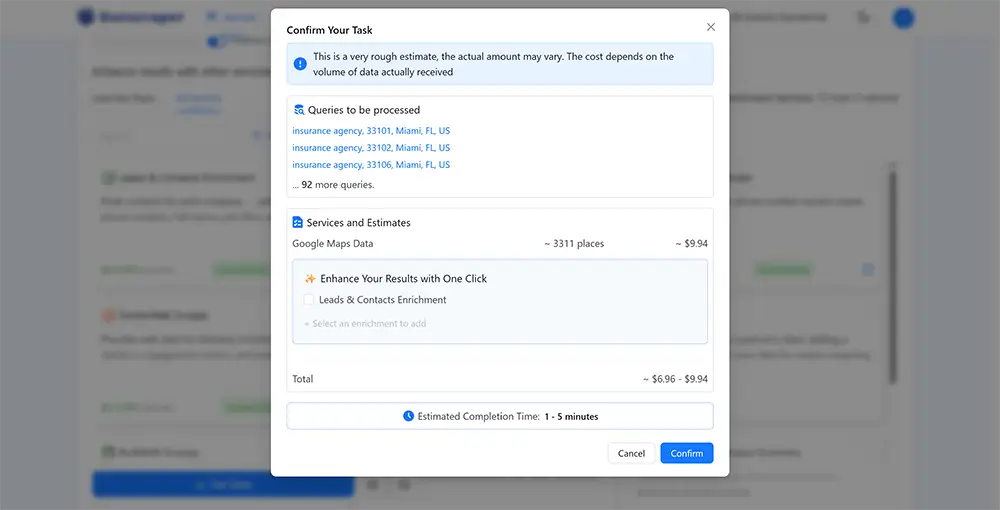Image resolution: width=1000 pixels, height=510 pixels.
Task: Click the 'Confirm Your Task' dialog title
Action: tap(330, 30)
